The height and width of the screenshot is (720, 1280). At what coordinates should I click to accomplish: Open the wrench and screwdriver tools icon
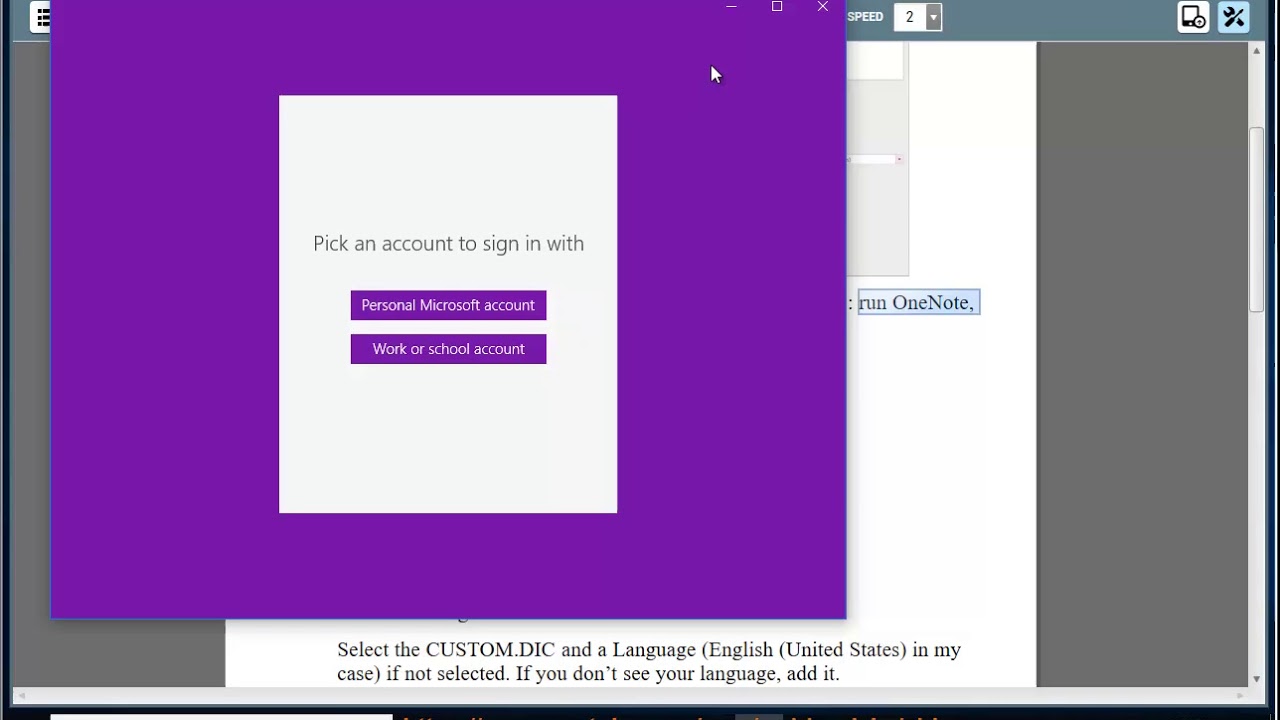coord(1234,17)
